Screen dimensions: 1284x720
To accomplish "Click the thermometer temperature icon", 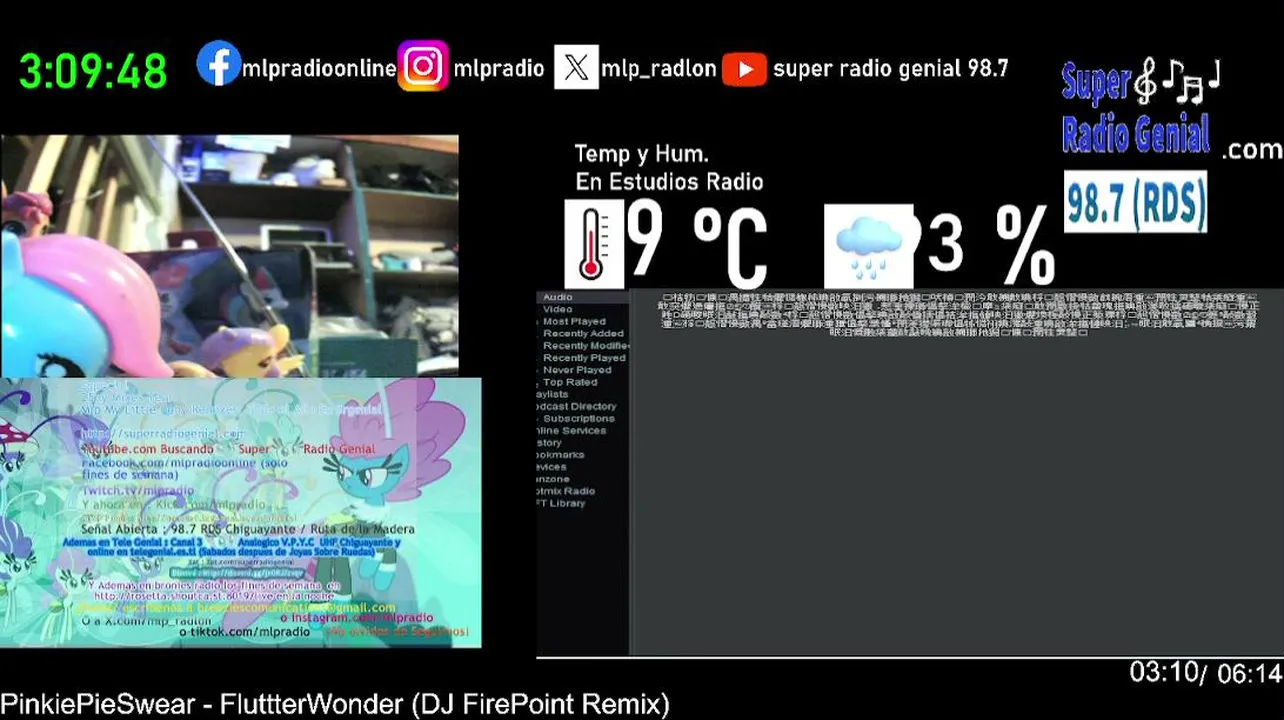I will [594, 244].
